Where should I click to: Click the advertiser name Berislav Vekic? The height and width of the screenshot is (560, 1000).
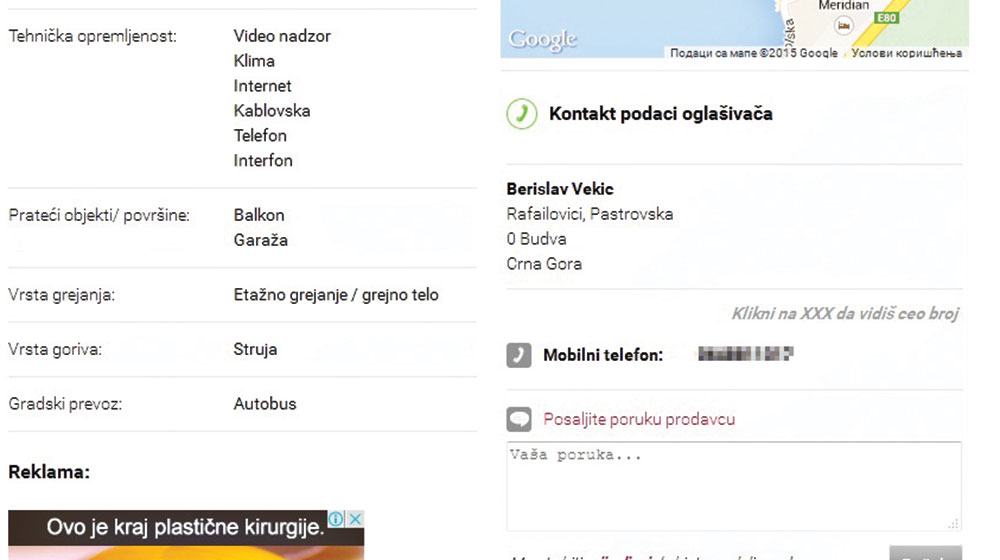pyautogui.click(x=560, y=189)
